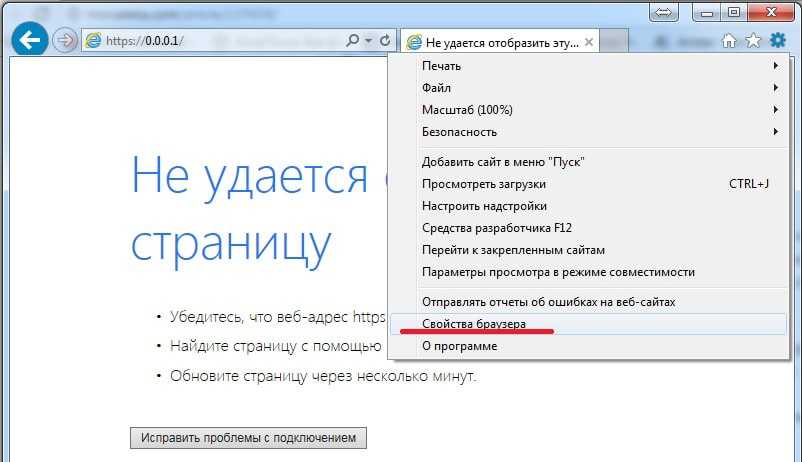The width and height of the screenshot is (802, 462).
Task: Click the Forward navigation arrow button
Action: click(x=64, y=41)
